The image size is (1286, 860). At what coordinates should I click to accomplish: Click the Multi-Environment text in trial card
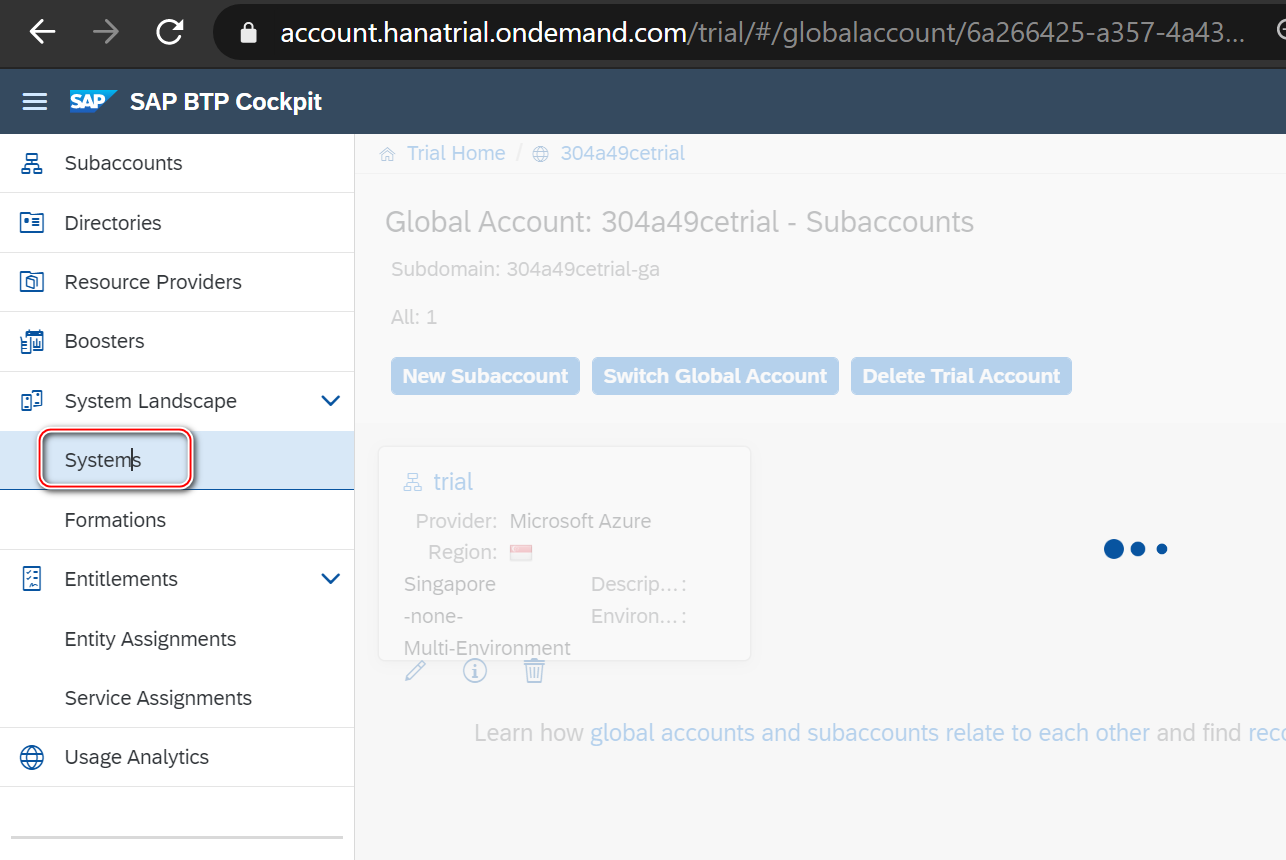[x=487, y=648]
